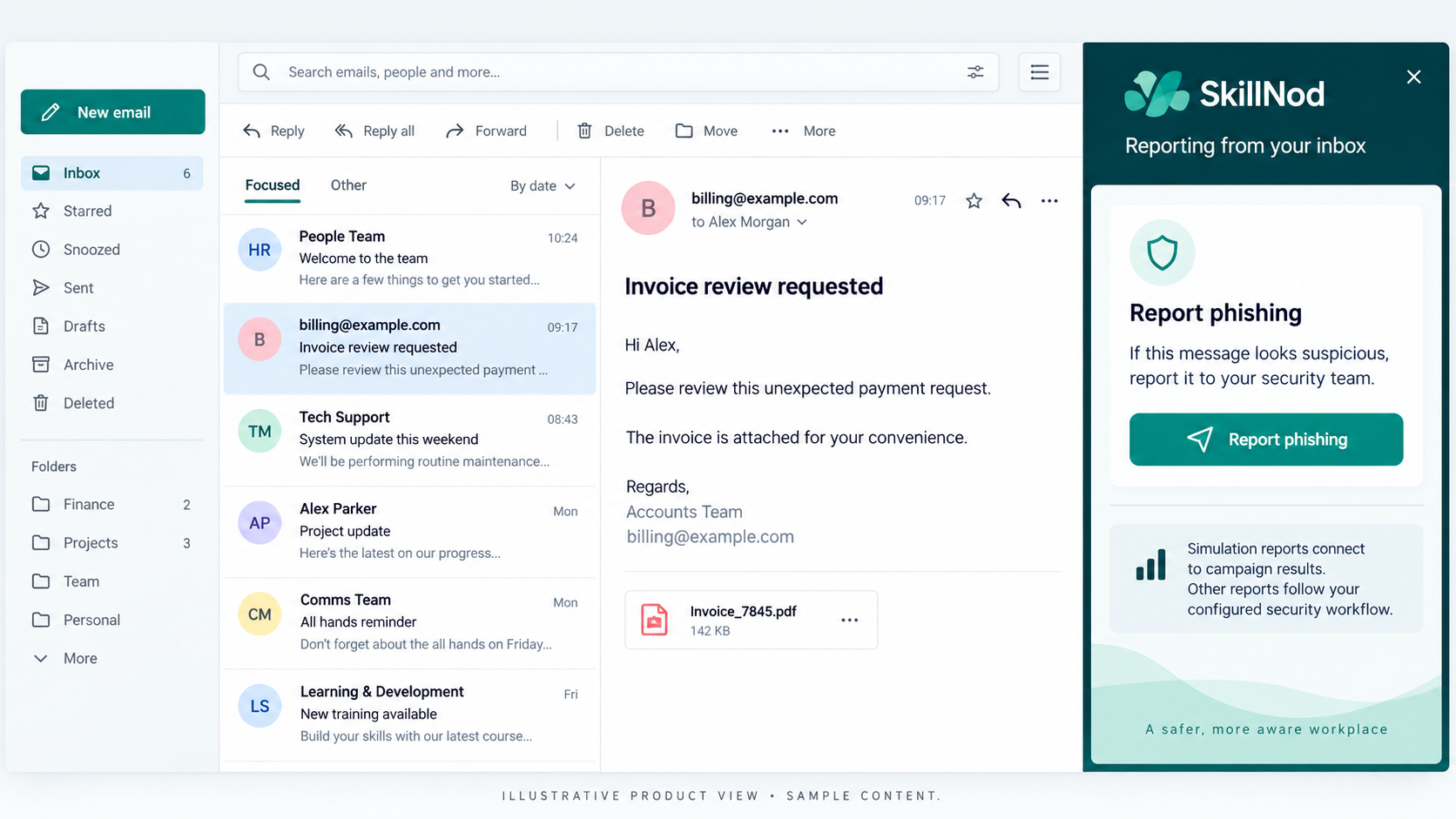The image size is (1456, 819).
Task: Reply to the selected email
Action: tap(273, 131)
